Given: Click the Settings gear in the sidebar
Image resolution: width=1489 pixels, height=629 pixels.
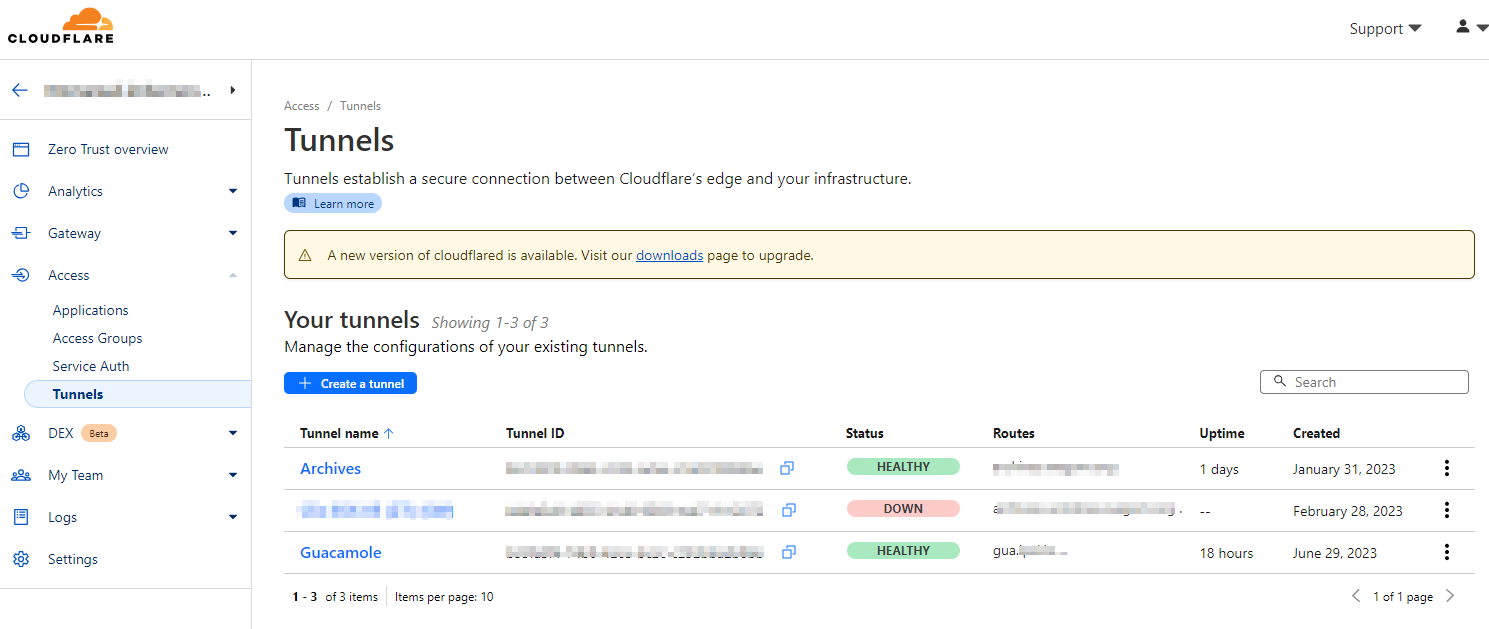Looking at the screenshot, I should point(21,559).
